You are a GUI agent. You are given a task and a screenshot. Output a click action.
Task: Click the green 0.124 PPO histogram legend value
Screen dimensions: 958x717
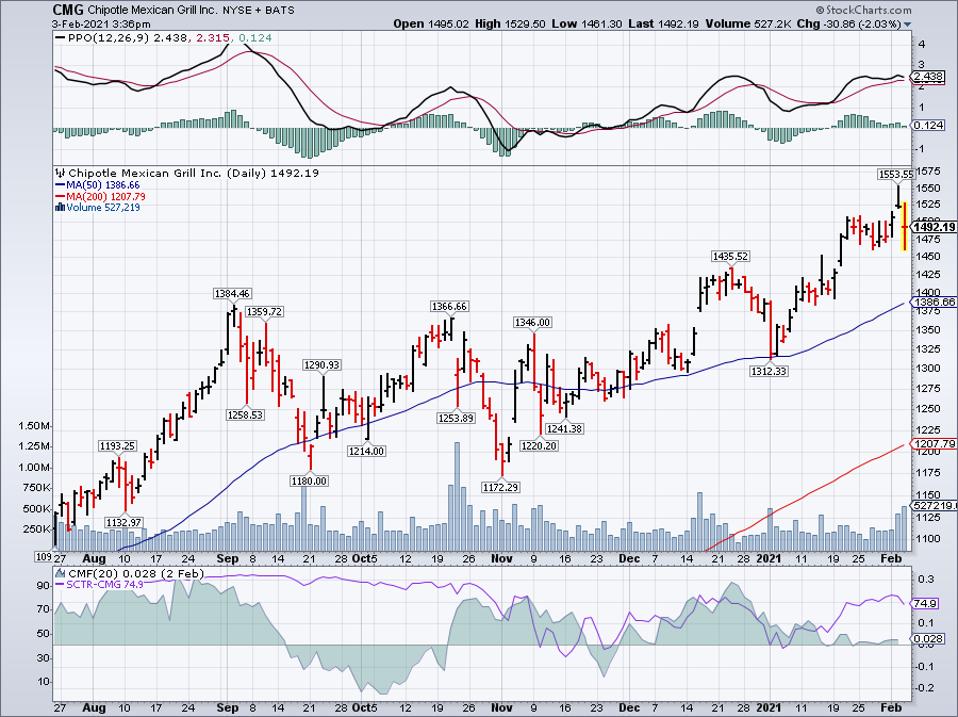click(255, 38)
